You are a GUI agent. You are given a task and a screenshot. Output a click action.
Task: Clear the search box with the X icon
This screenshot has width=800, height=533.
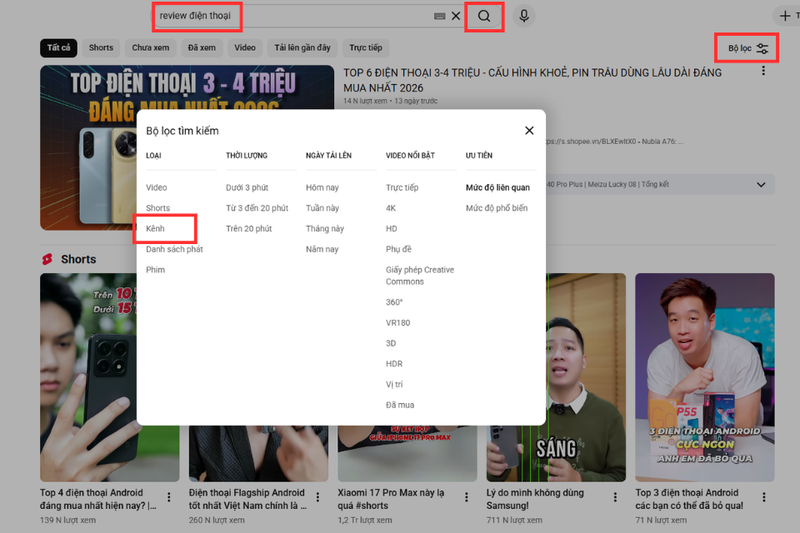pyautogui.click(x=456, y=16)
